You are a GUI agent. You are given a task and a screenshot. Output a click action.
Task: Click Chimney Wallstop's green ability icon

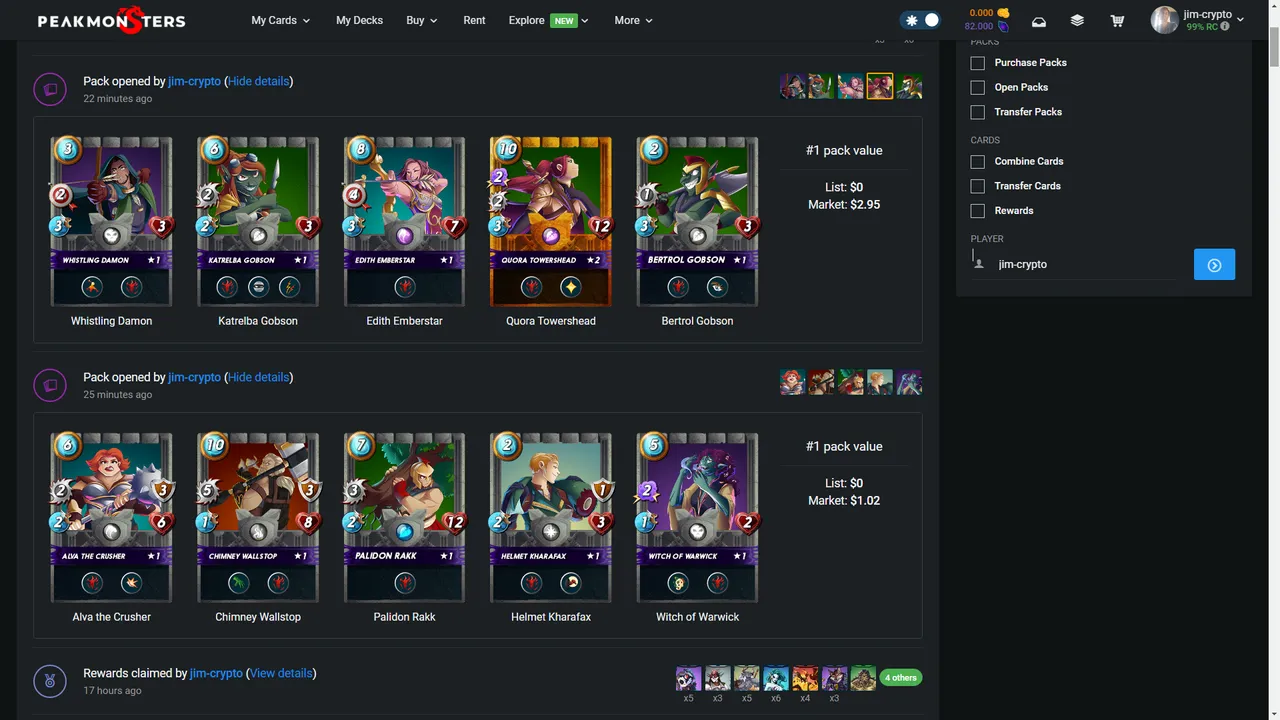(x=238, y=583)
